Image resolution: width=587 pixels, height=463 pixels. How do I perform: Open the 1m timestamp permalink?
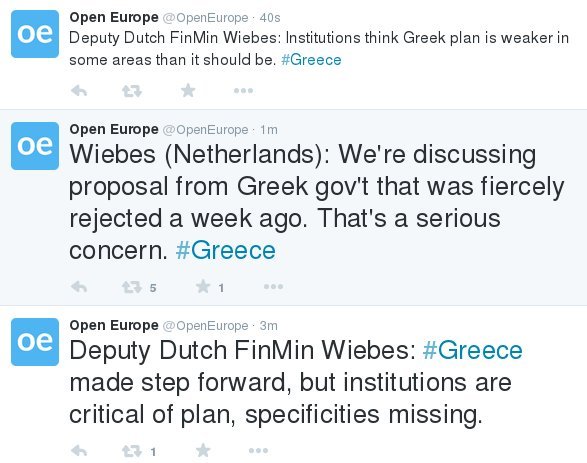click(x=269, y=130)
